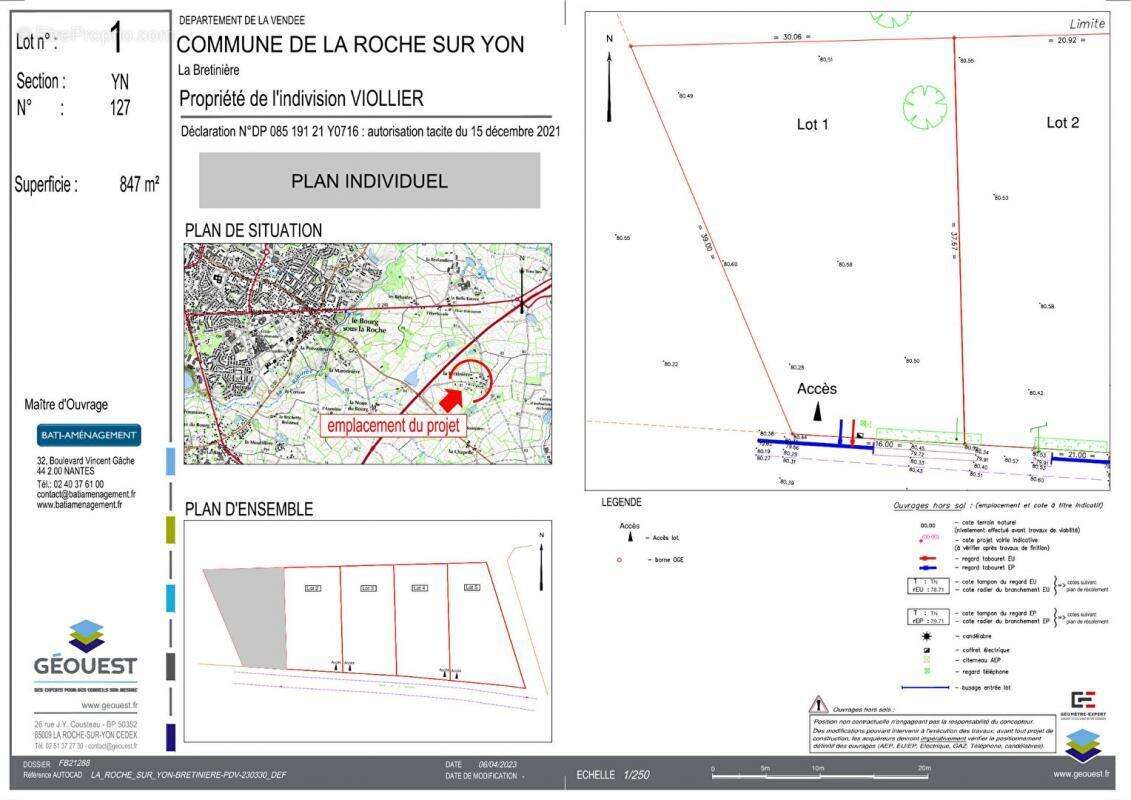Click the candélabre symbol in the legend
Screen dimensions: 1131x800
(x=927, y=636)
